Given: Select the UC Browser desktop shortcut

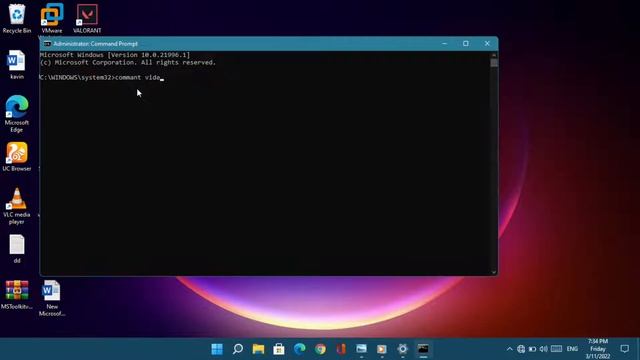Looking at the screenshot, I should pos(17,157).
